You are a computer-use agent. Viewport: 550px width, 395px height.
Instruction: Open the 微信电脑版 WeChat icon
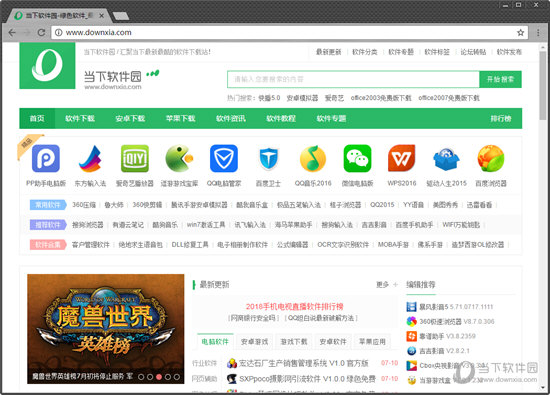357,159
